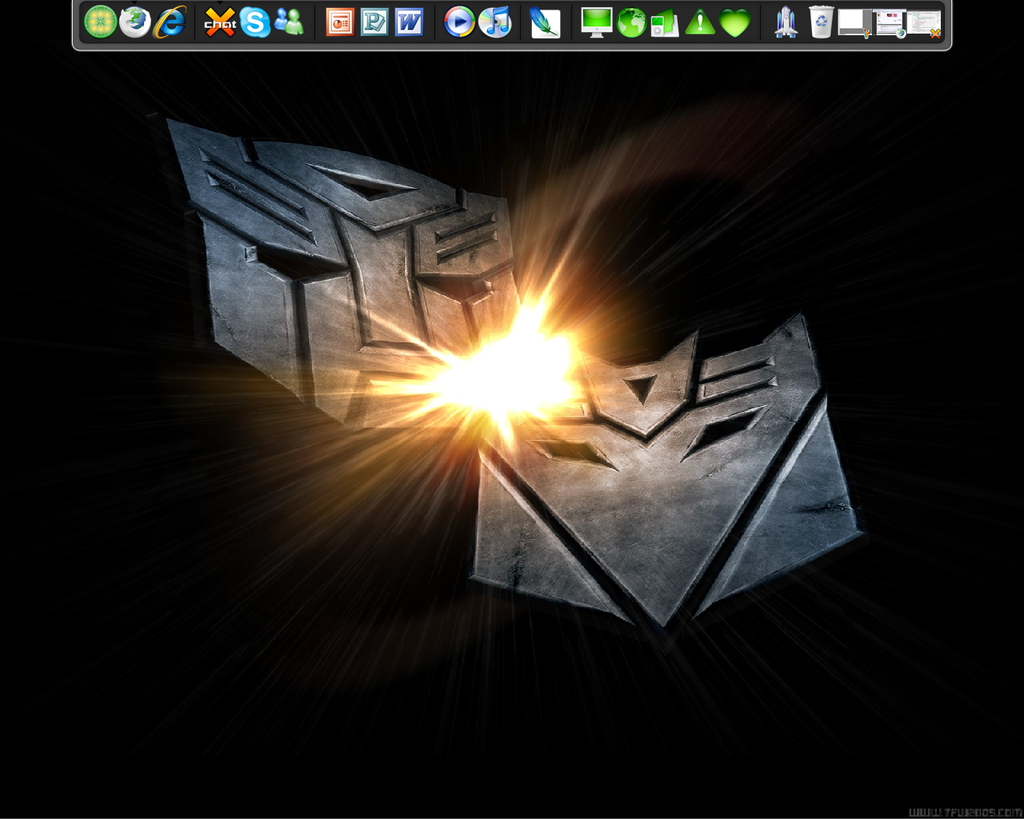Image resolution: width=1024 pixels, height=819 pixels.
Task: Restore the minimized paint window thumbnail
Action: click(x=854, y=24)
